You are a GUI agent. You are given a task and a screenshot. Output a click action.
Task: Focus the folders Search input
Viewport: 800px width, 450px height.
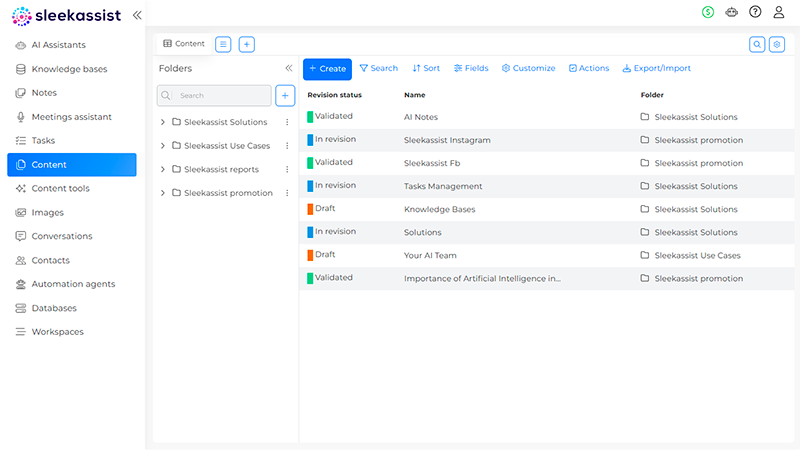pyautogui.click(x=214, y=95)
